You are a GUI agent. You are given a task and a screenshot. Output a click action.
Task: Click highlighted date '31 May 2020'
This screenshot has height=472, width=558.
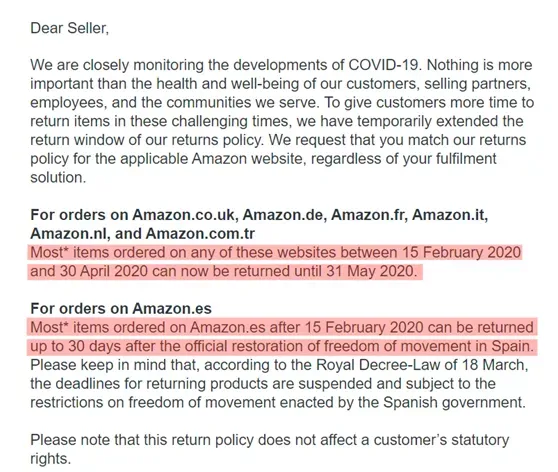tap(372, 272)
